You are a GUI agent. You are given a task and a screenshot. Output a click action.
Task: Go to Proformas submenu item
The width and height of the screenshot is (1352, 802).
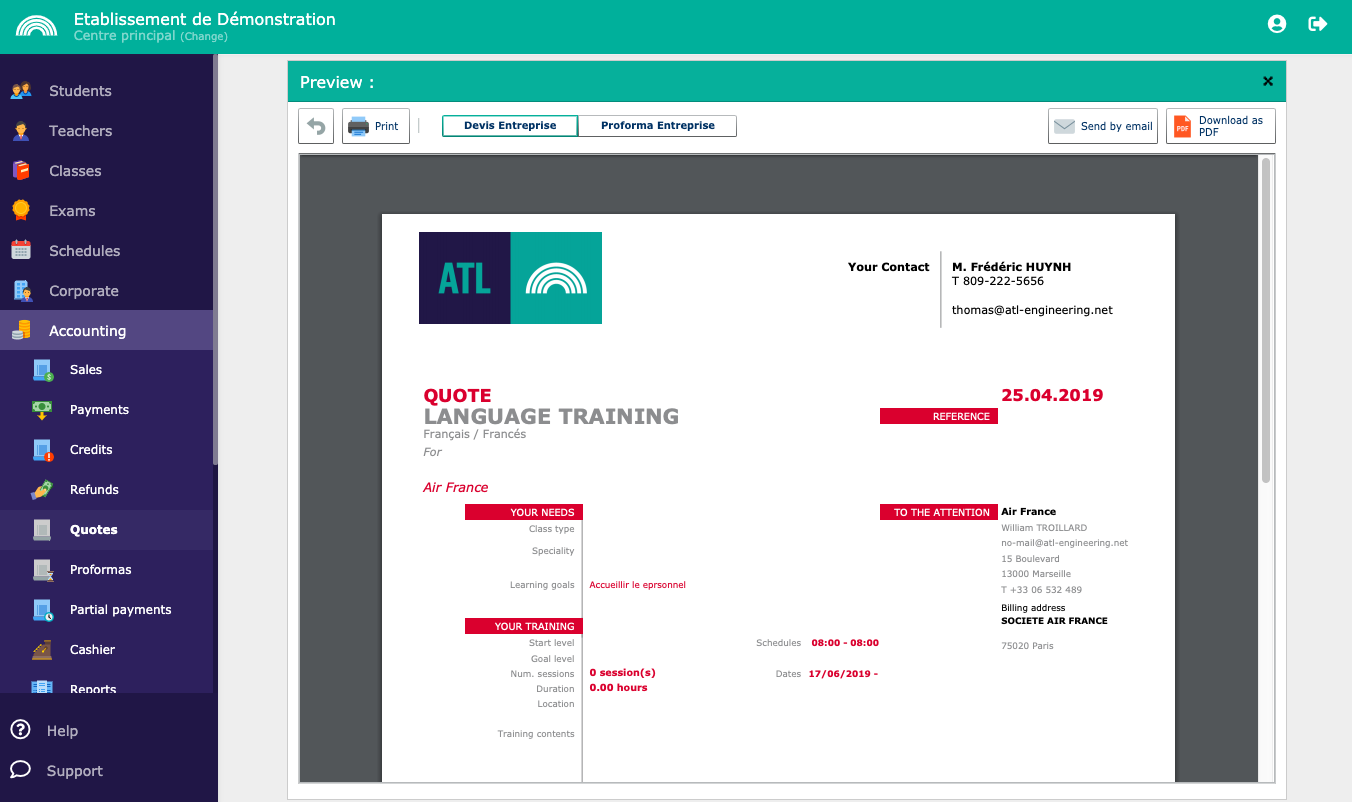pyautogui.click(x=106, y=570)
